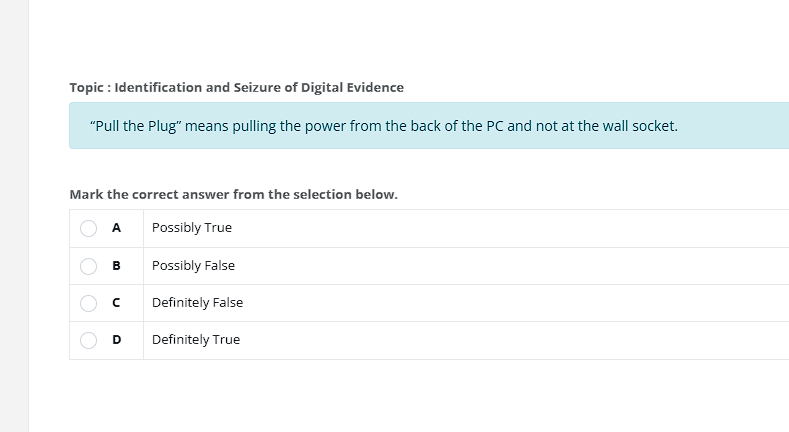Image resolution: width=789 pixels, height=432 pixels.
Task: Click the letter D answer label
Action: click(x=116, y=340)
